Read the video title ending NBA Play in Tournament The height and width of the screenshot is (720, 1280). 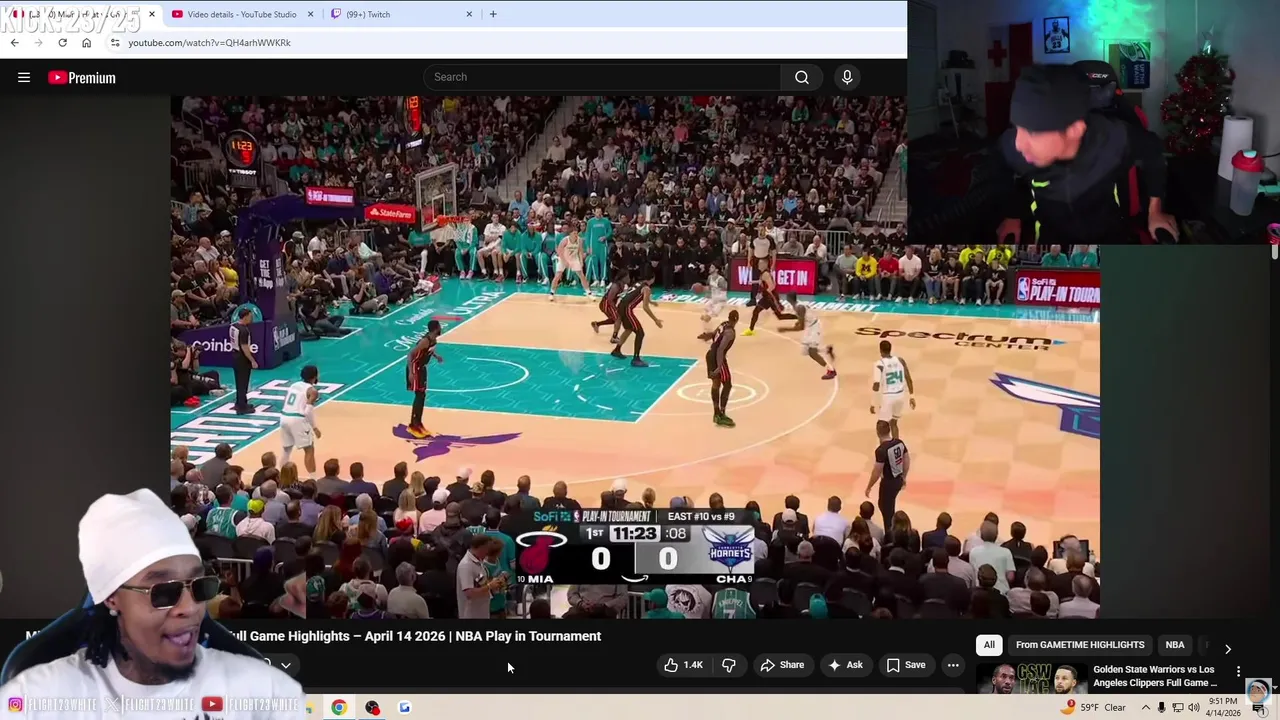click(x=414, y=636)
